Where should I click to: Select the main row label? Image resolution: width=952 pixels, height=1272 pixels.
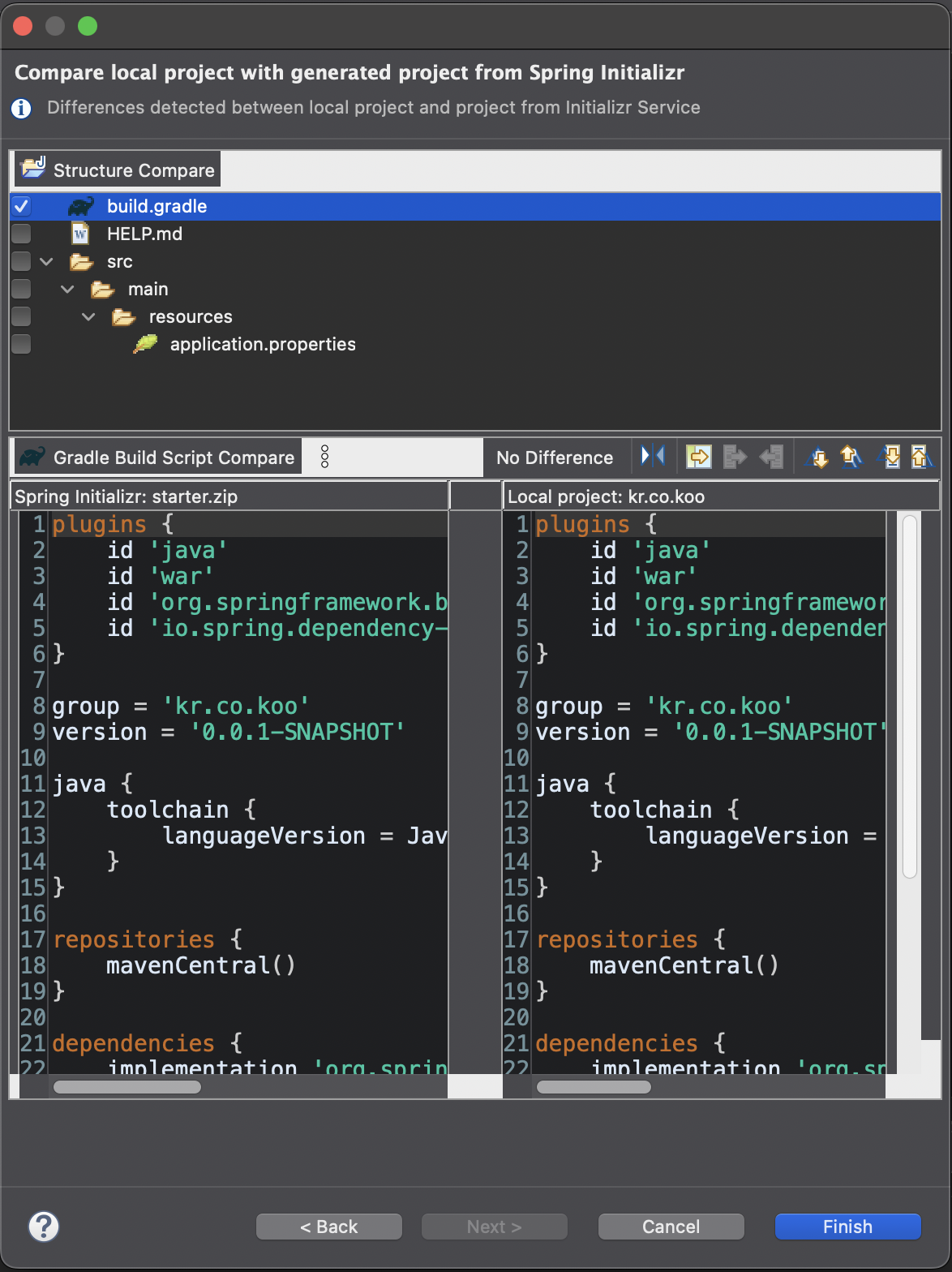[x=148, y=290]
